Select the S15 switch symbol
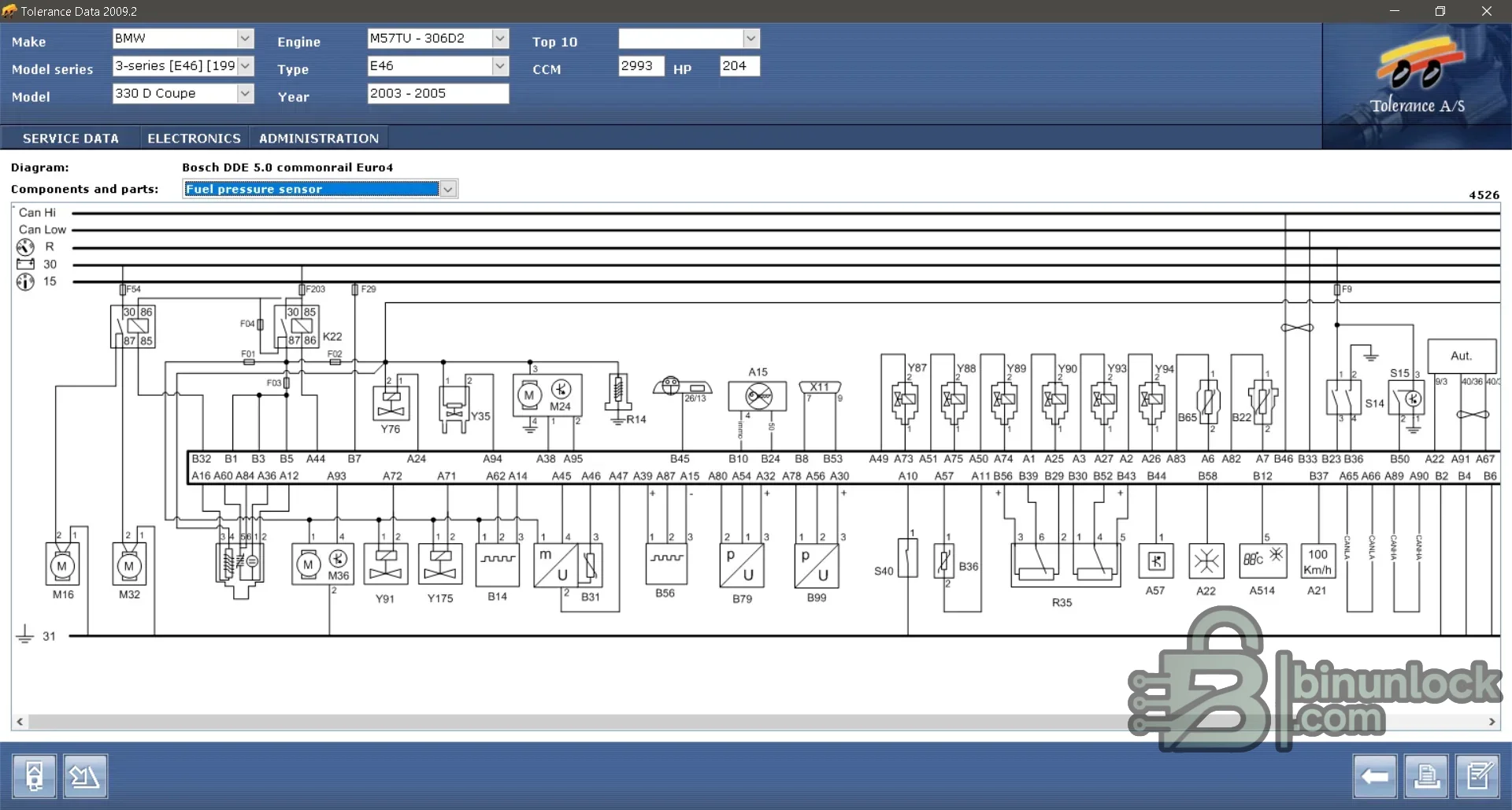Screen dimensions: 1512x810 click(1406, 398)
